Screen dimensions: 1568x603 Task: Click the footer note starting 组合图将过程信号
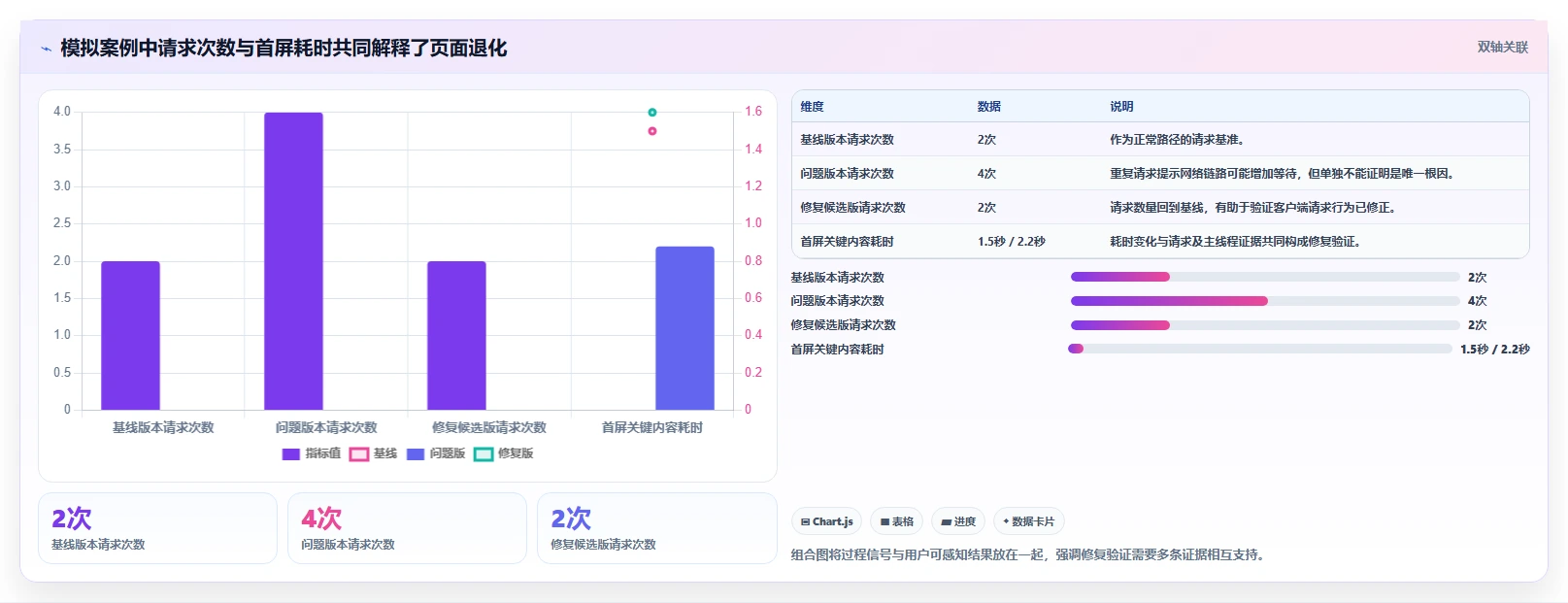click(1027, 555)
